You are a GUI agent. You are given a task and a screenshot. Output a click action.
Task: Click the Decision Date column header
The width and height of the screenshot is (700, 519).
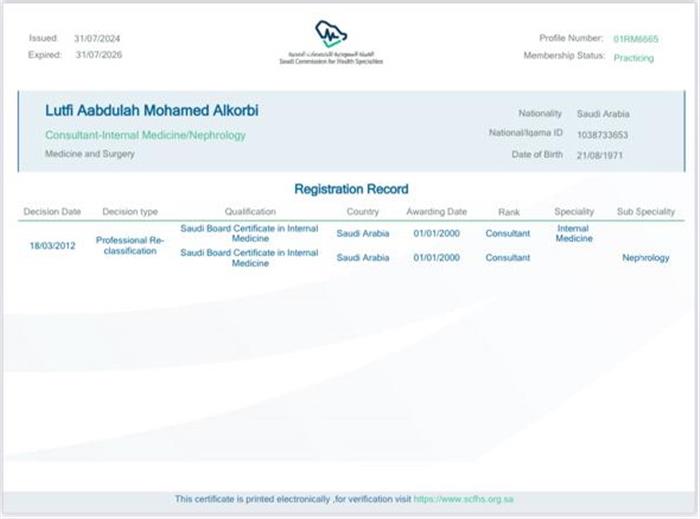tap(52, 212)
